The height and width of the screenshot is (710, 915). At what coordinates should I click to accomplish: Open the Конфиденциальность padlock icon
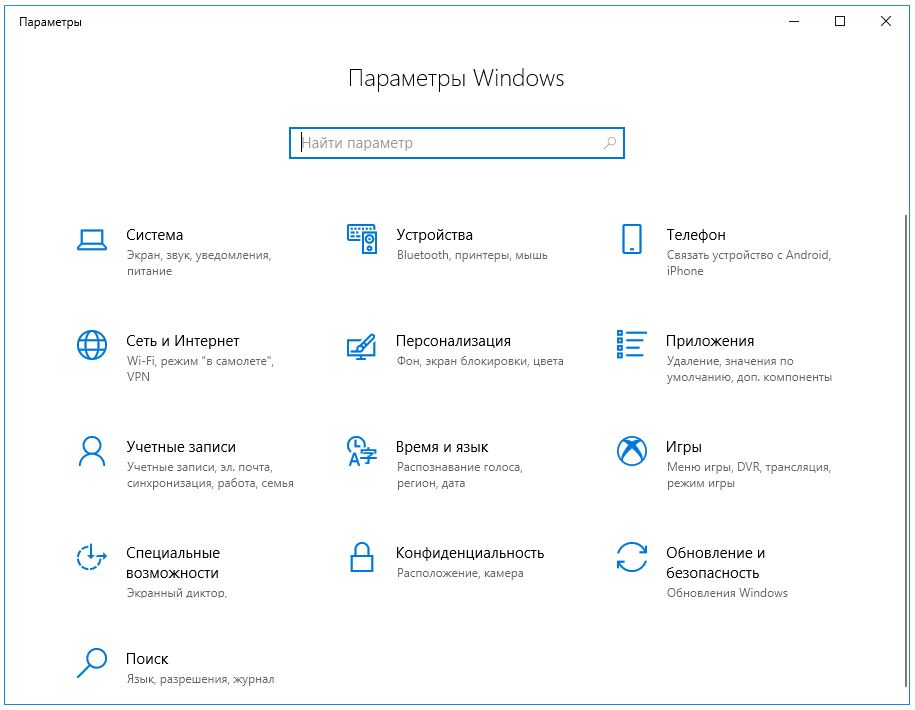(362, 557)
